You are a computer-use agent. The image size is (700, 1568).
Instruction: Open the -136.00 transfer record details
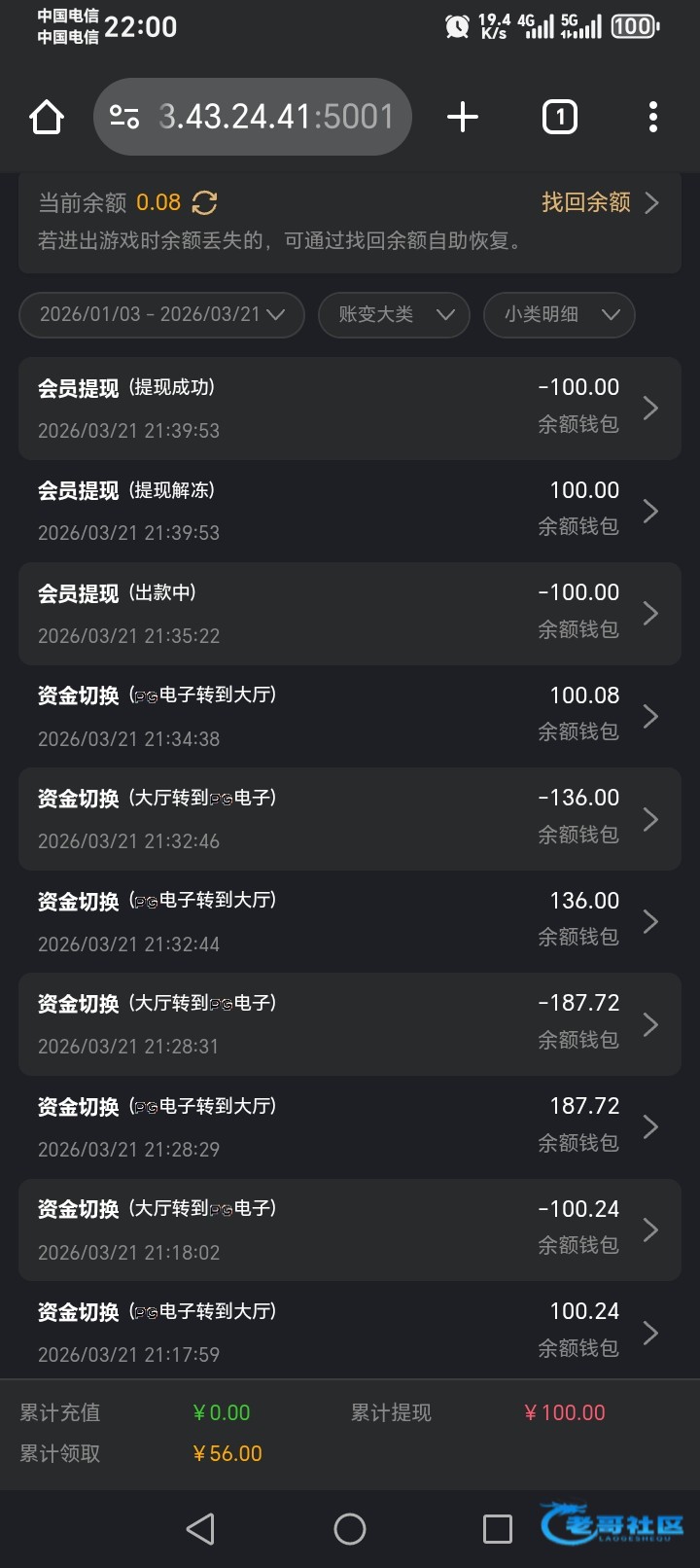pyautogui.click(x=349, y=819)
